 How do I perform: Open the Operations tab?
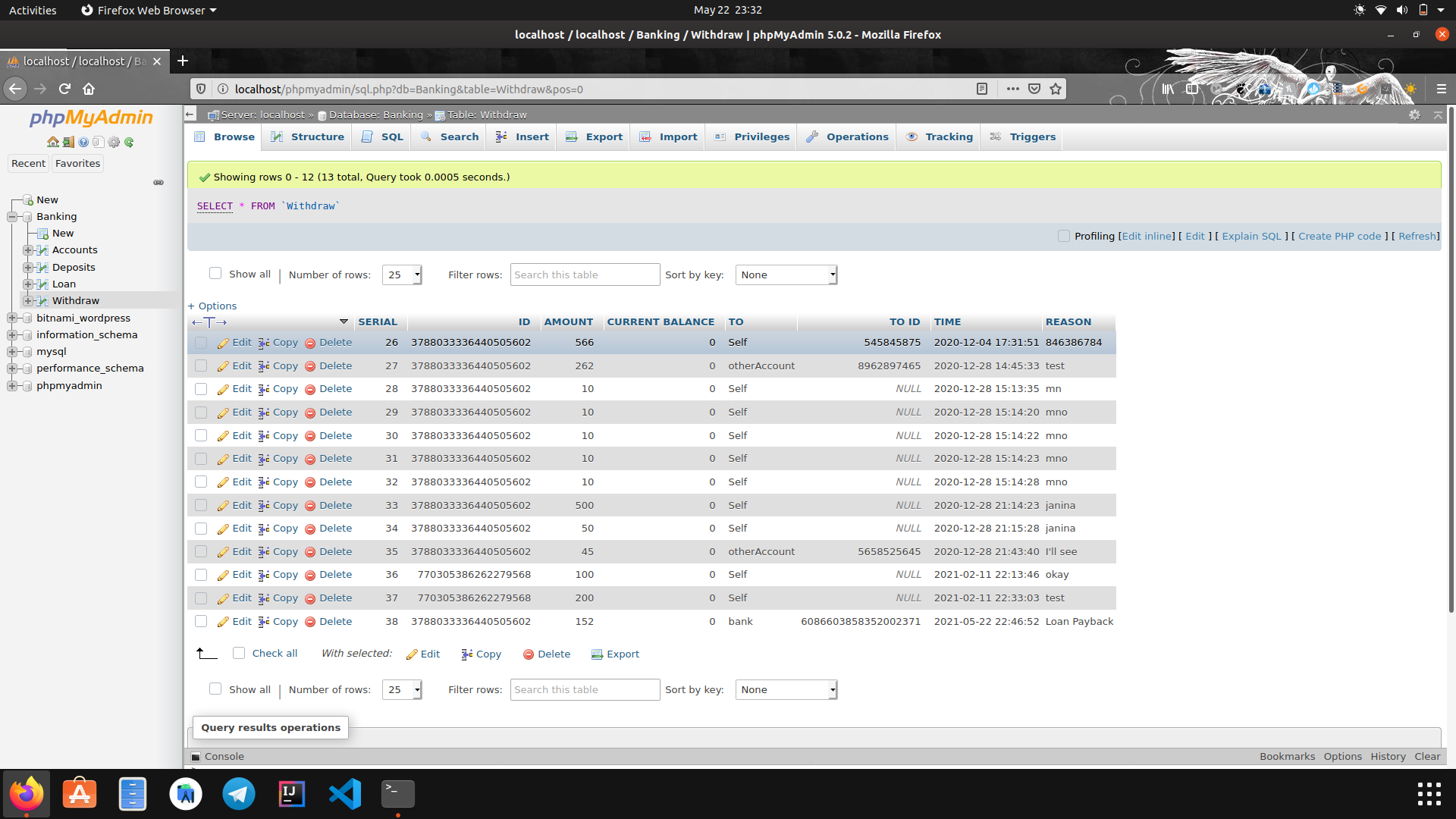click(847, 136)
